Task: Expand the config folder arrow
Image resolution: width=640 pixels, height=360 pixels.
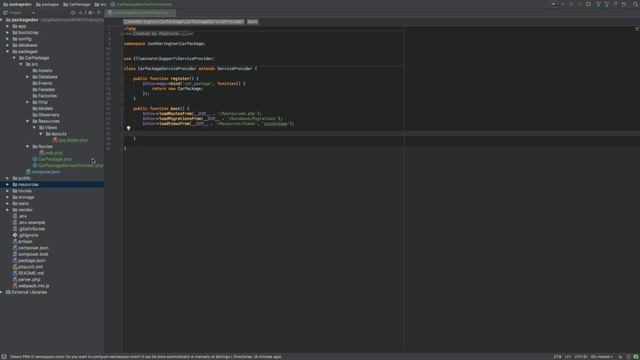Action: tap(7, 39)
